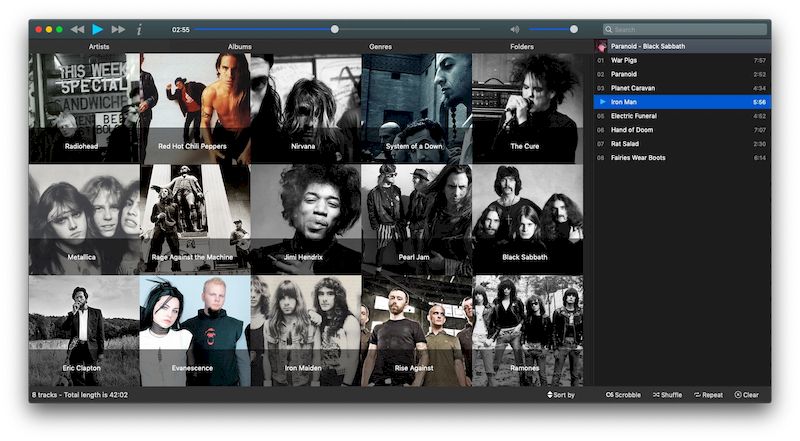Open the Red Hot Chili Peppers tile
This screenshot has width=800, height=441.
point(195,108)
